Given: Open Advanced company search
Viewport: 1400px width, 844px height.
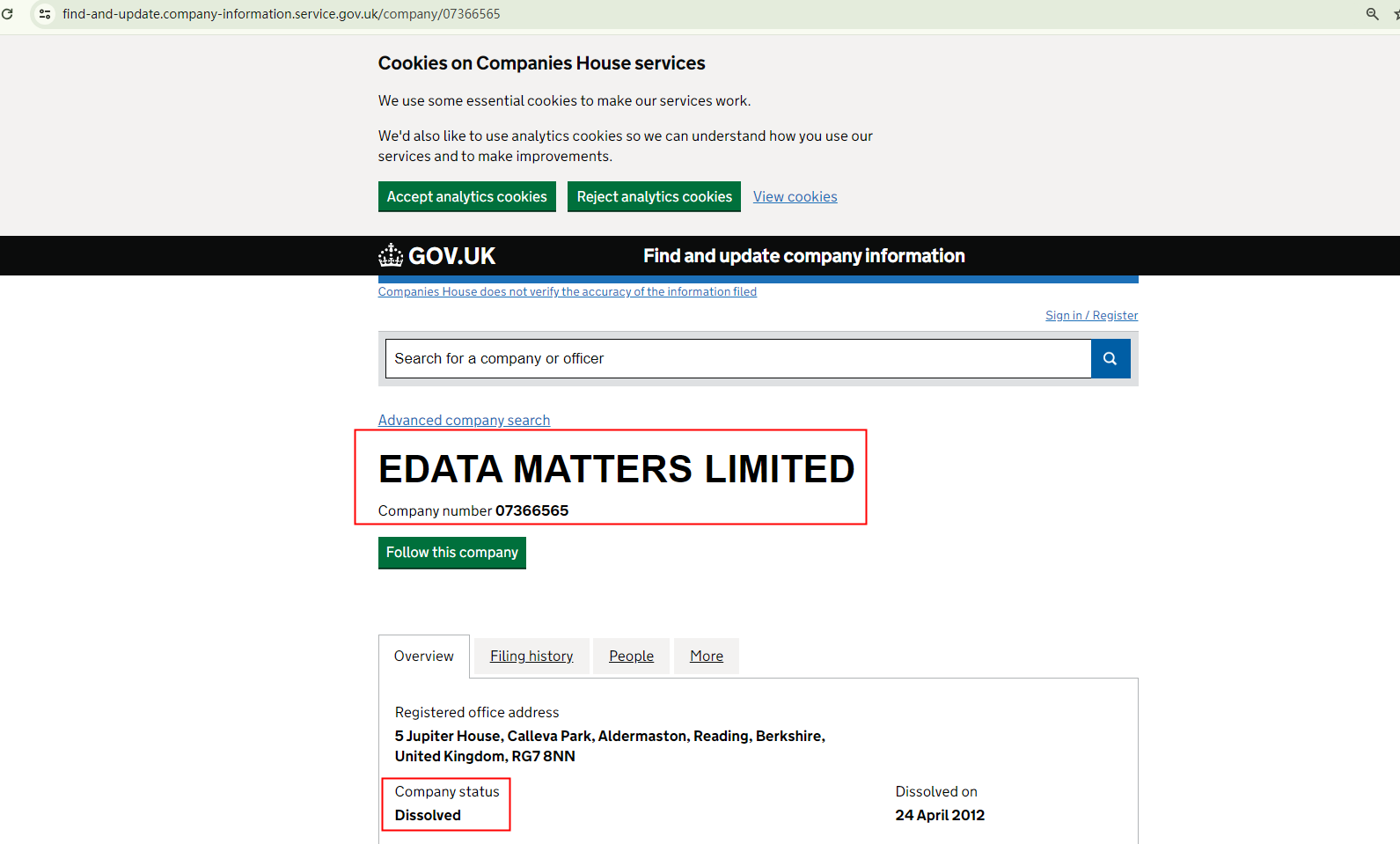Looking at the screenshot, I should point(464,421).
